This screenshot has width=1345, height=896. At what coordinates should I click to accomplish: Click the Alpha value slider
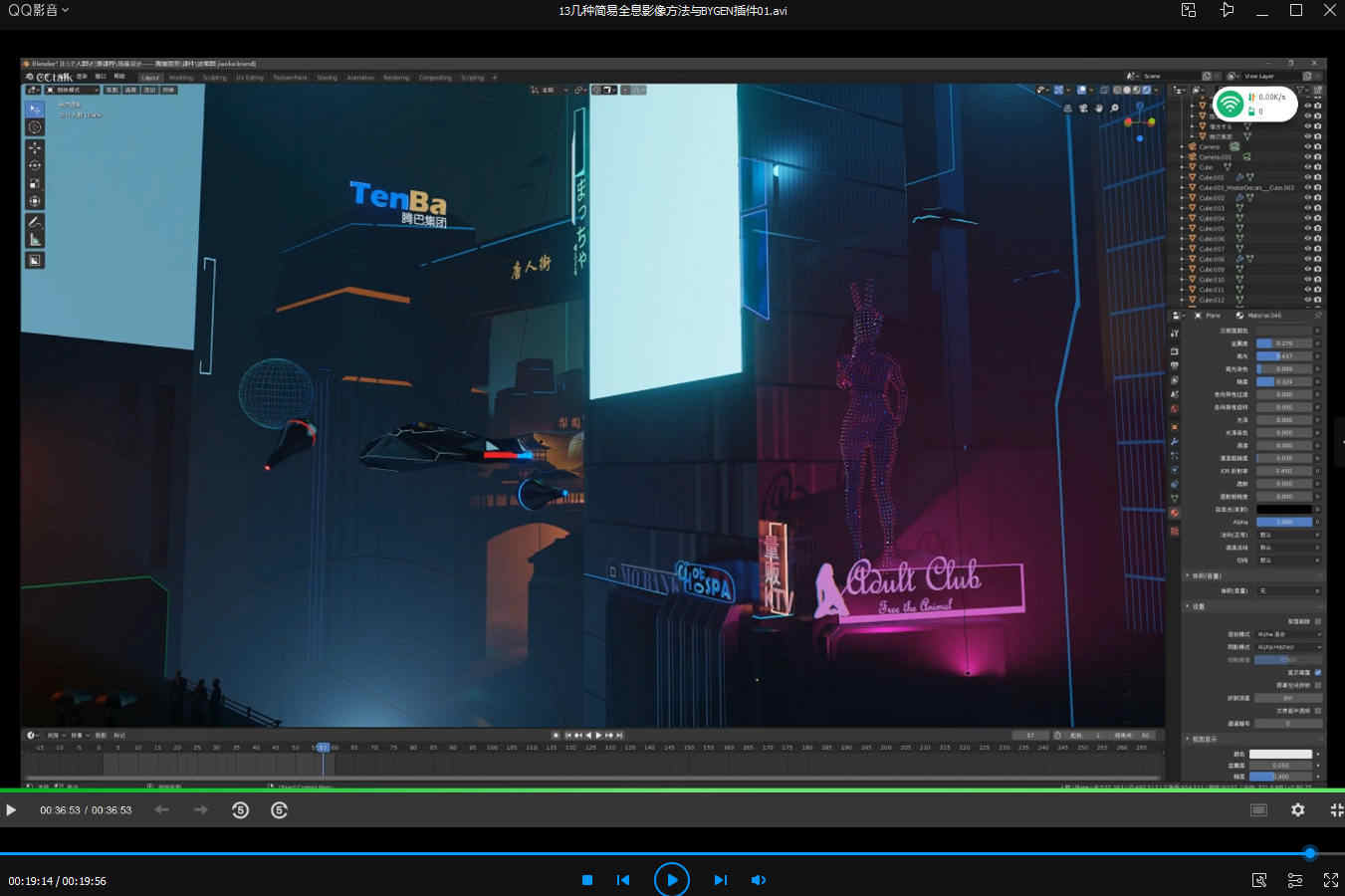pyautogui.click(x=1284, y=522)
